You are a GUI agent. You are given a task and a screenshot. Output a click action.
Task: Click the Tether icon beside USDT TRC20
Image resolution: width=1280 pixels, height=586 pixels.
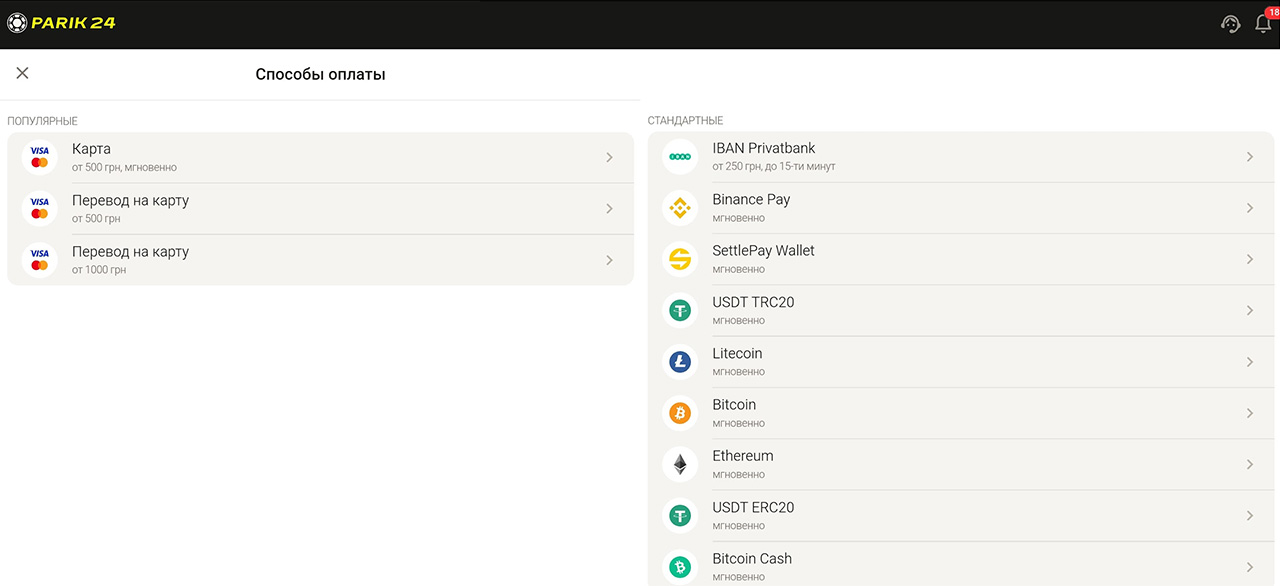680,311
